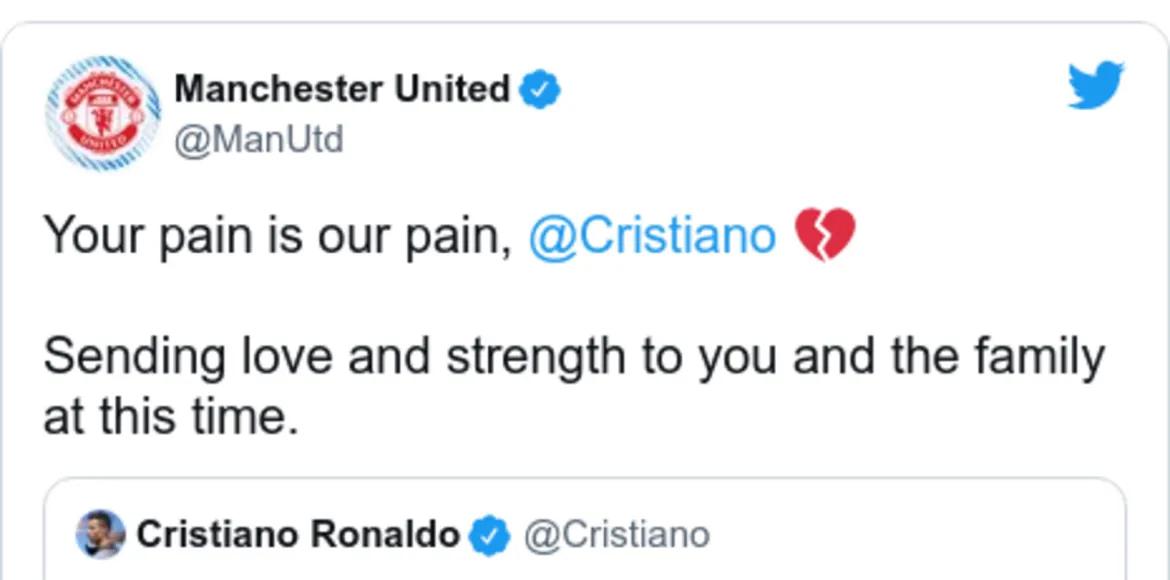
Task: Open the Cristiano Ronaldo name in quoted tweet
Action: click(297, 535)
